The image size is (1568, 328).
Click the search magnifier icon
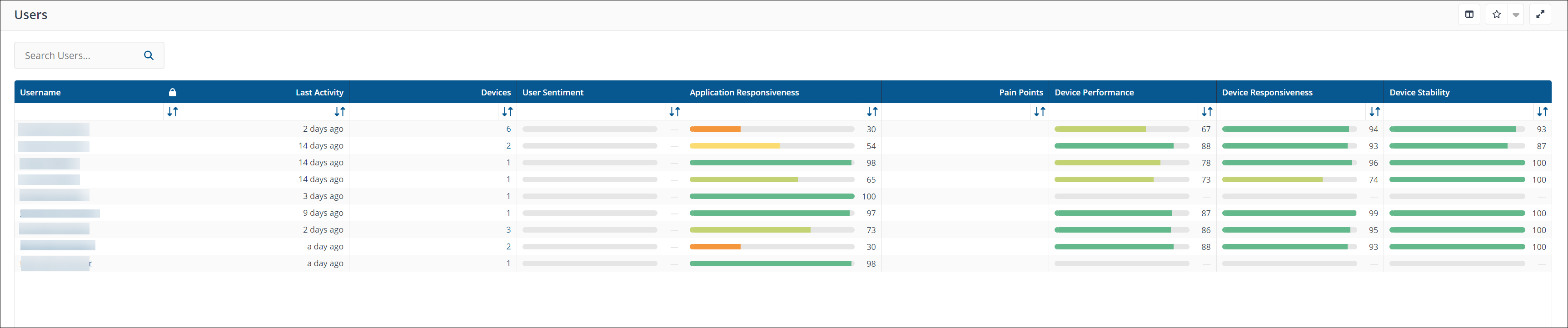pyautogui.click(x=149, y=55)
